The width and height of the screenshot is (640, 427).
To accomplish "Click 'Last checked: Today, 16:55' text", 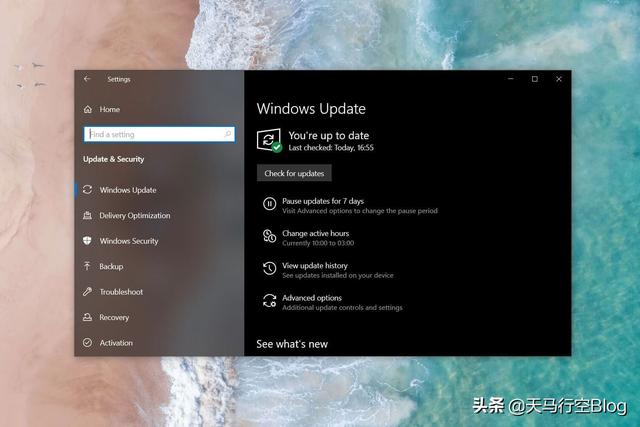I will [331, 148].
